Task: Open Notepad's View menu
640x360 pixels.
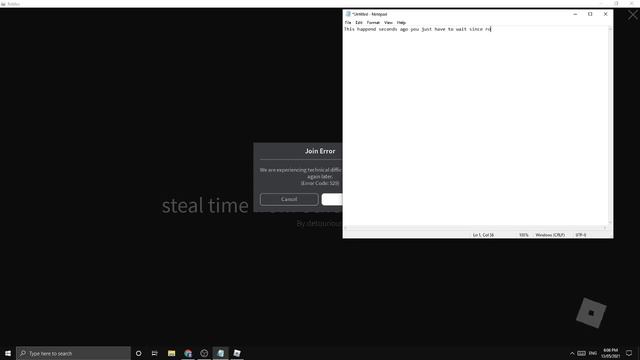Action: [x=388, y=23]
